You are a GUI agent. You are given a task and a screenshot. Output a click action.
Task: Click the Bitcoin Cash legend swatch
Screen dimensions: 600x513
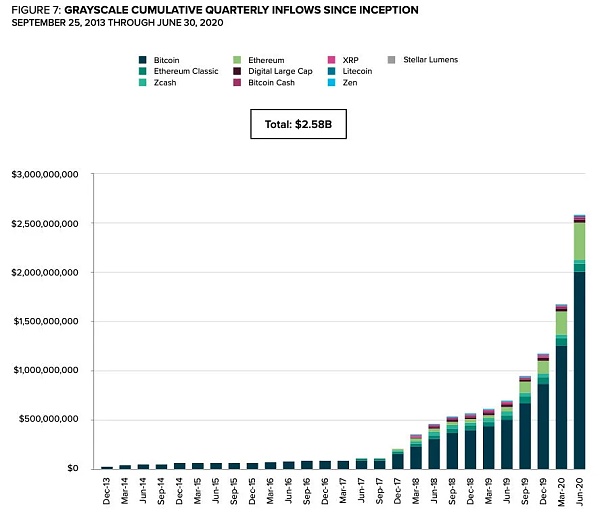[237, 82]
